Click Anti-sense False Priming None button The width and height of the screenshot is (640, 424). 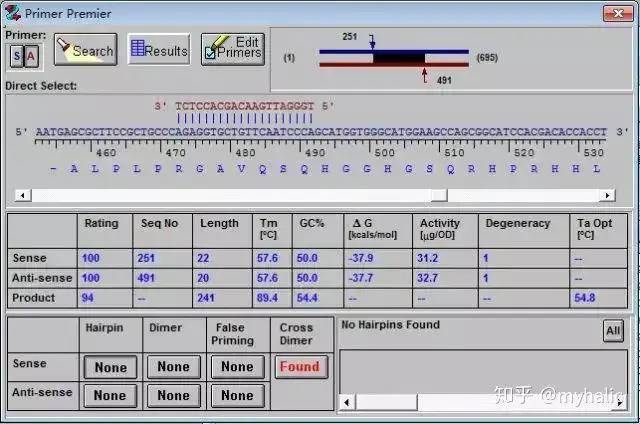(238, 395)
